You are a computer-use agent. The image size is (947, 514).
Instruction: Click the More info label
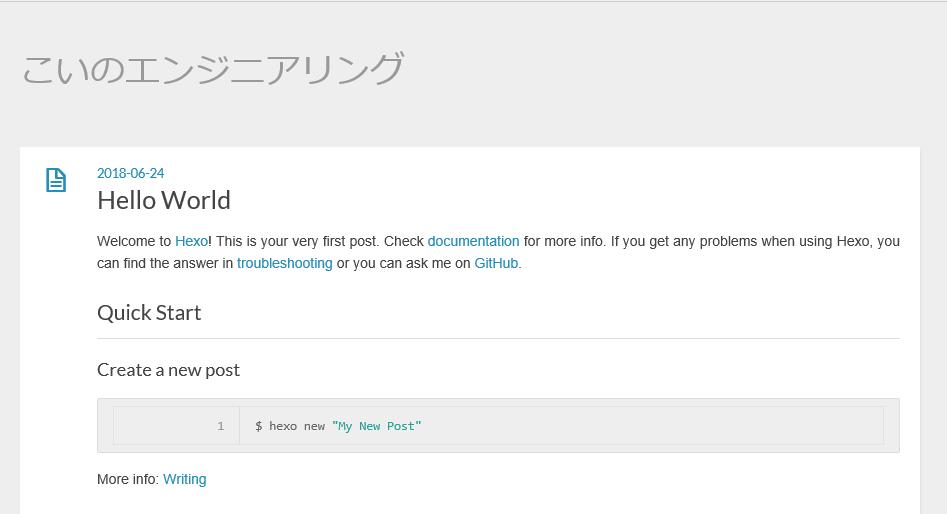pos(127,479)
